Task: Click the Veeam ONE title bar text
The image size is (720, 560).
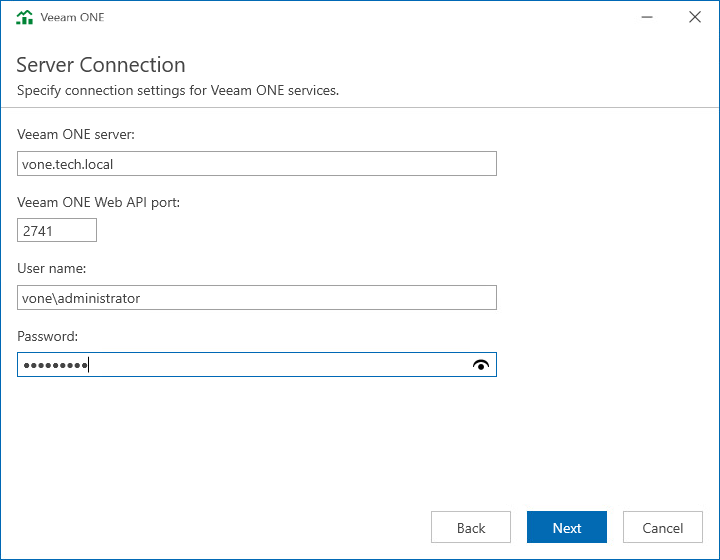Action: tap(72, 17)
